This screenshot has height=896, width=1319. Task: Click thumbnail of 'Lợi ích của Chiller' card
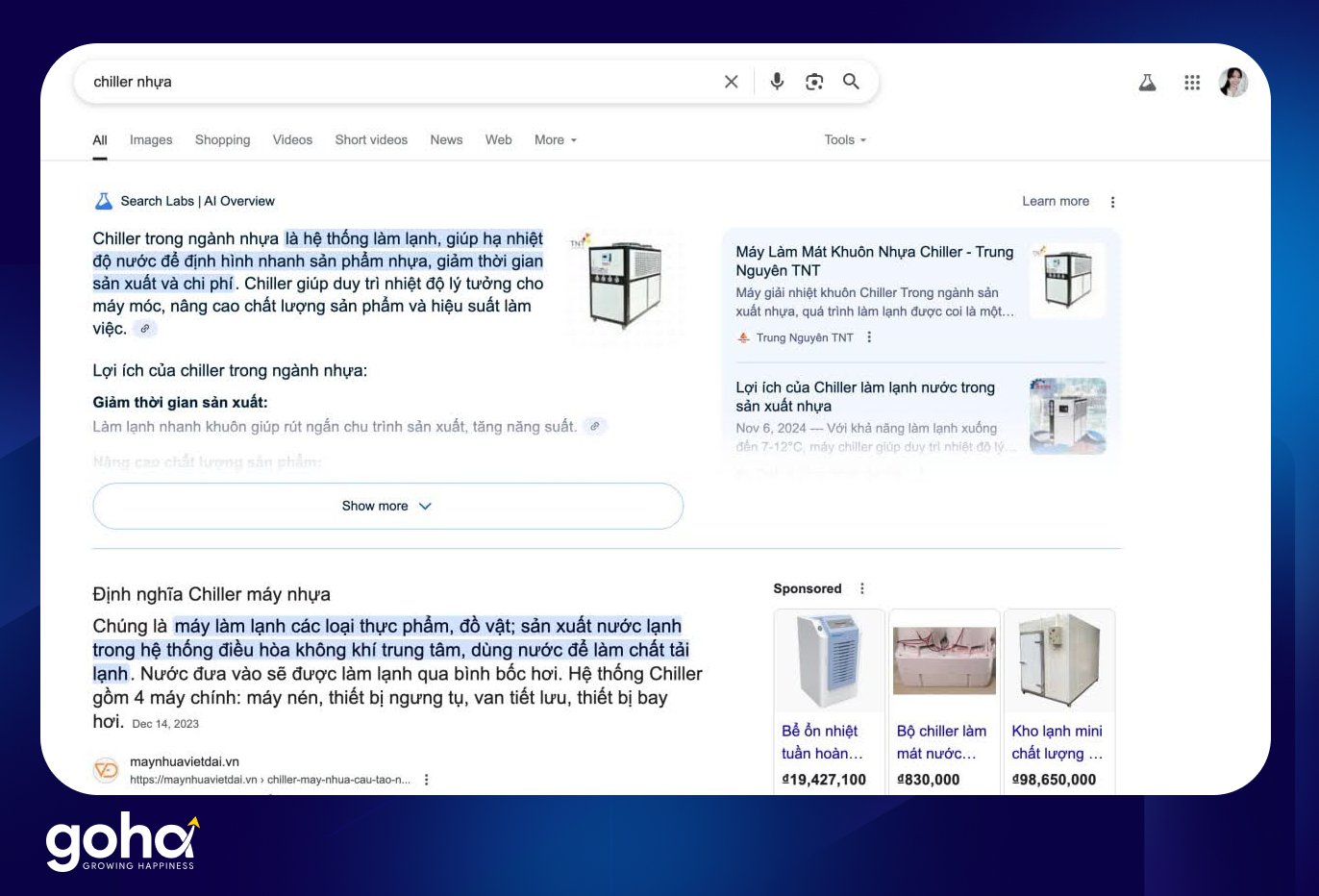pyautogui.click(x=1067, y=415)
